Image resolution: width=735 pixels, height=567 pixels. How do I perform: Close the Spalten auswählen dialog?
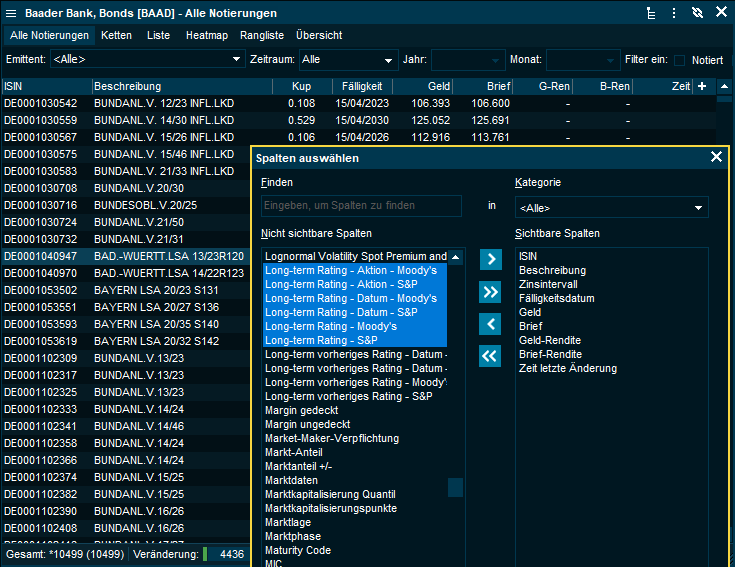[716, 157]
